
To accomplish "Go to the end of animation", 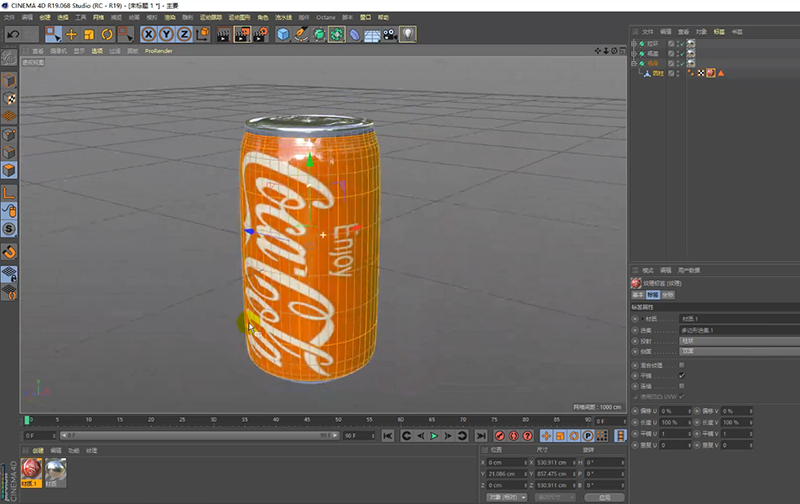I will click(481, 436).
